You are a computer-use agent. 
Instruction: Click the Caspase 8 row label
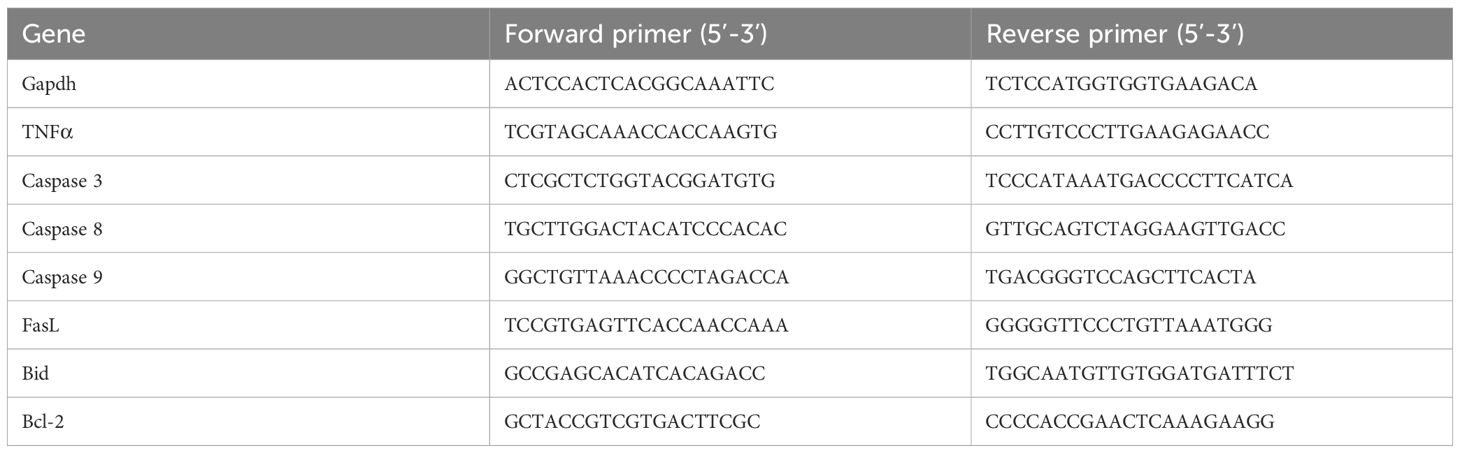tap(58, 229)
